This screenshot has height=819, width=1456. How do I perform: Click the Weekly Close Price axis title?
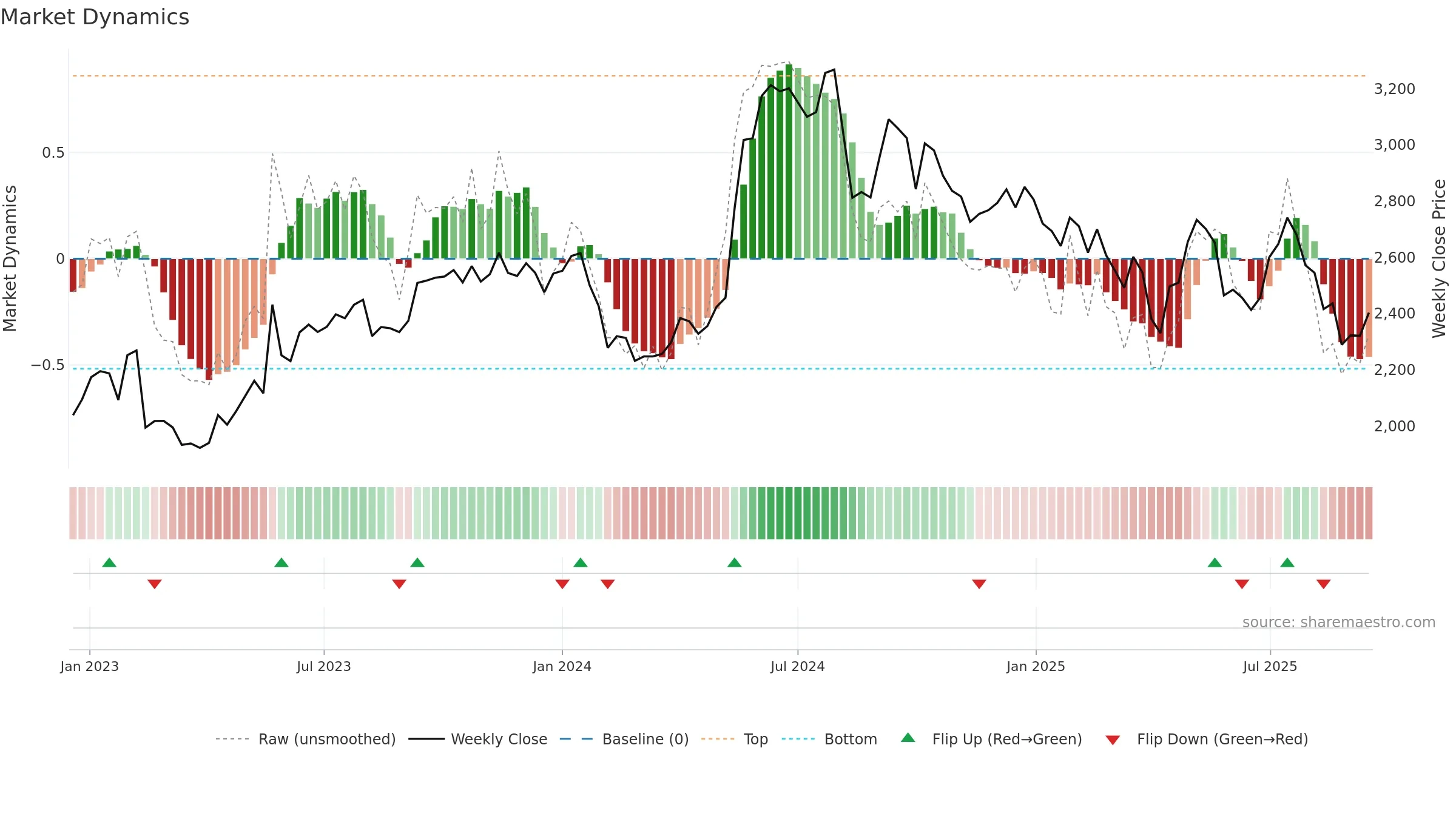tap(1440, 258)
